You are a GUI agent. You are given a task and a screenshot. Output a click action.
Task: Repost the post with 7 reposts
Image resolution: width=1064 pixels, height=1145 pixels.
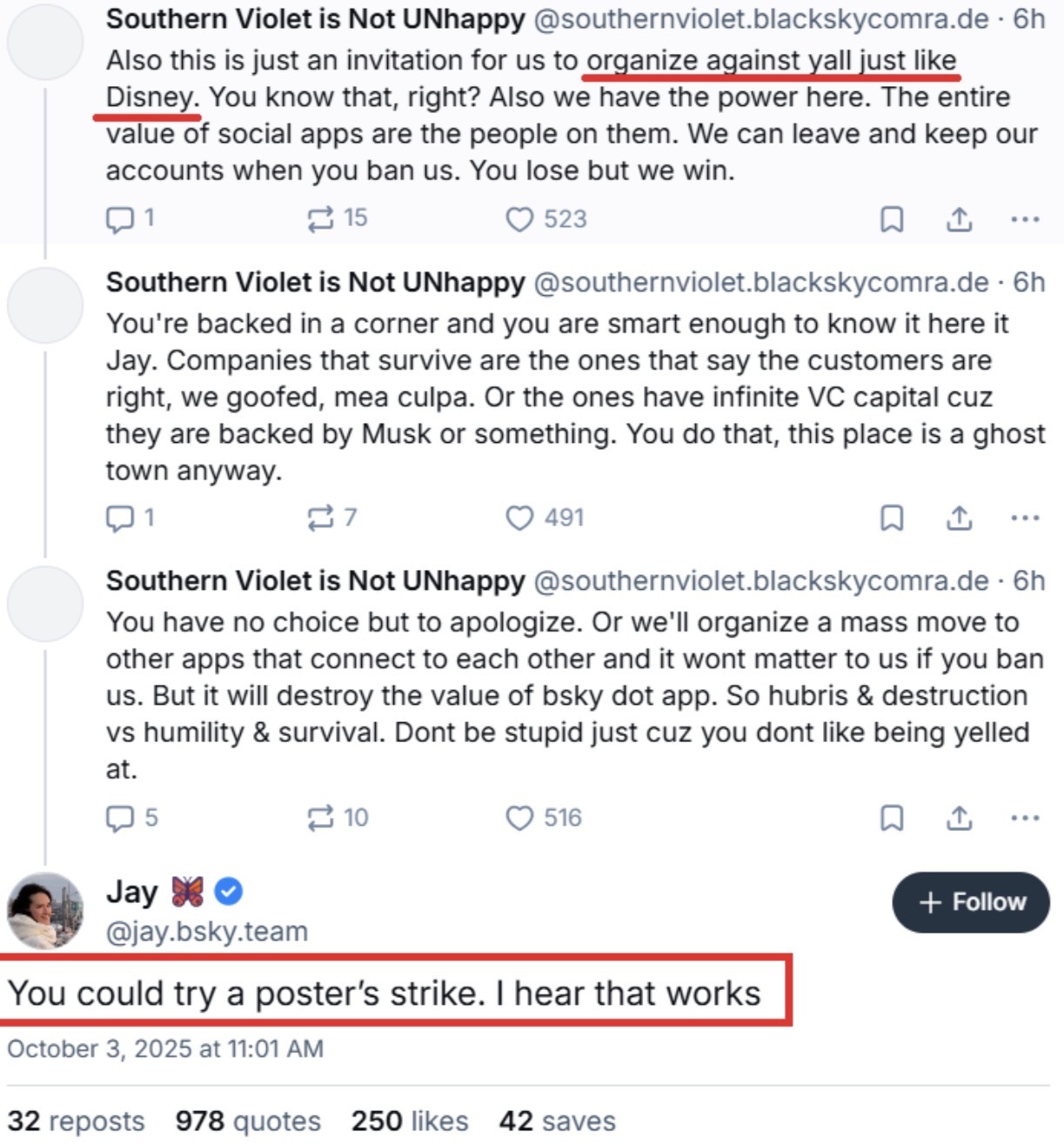click(321, 519)
